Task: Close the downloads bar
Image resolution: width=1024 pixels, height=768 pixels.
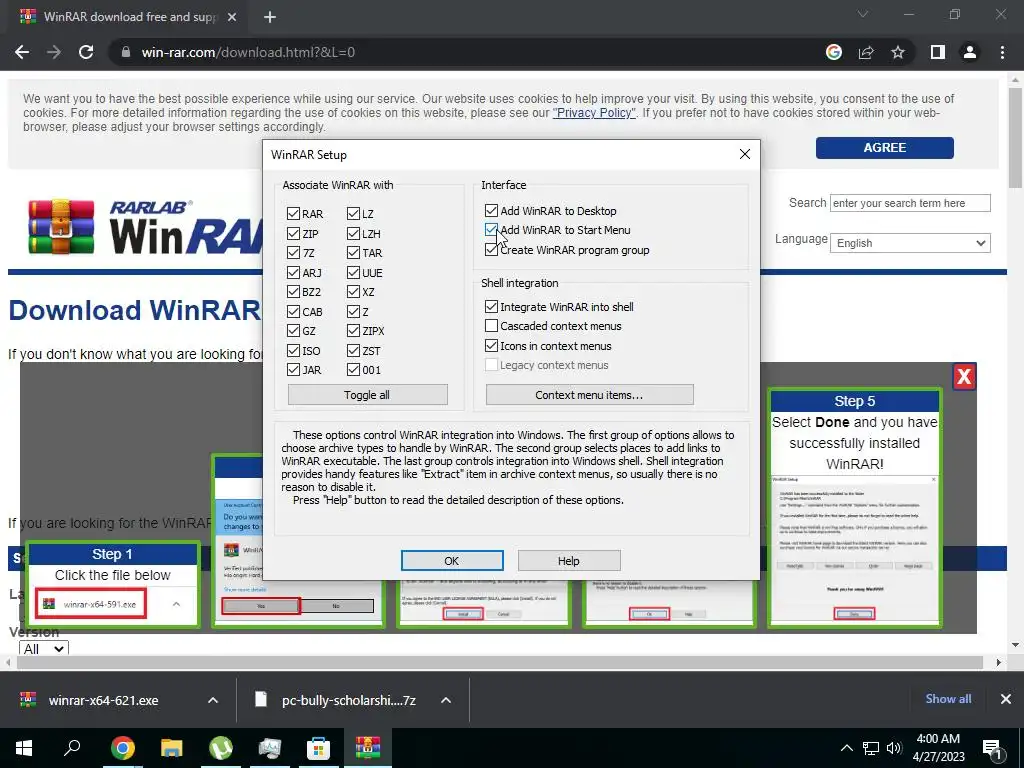Action: point(1006,699)
